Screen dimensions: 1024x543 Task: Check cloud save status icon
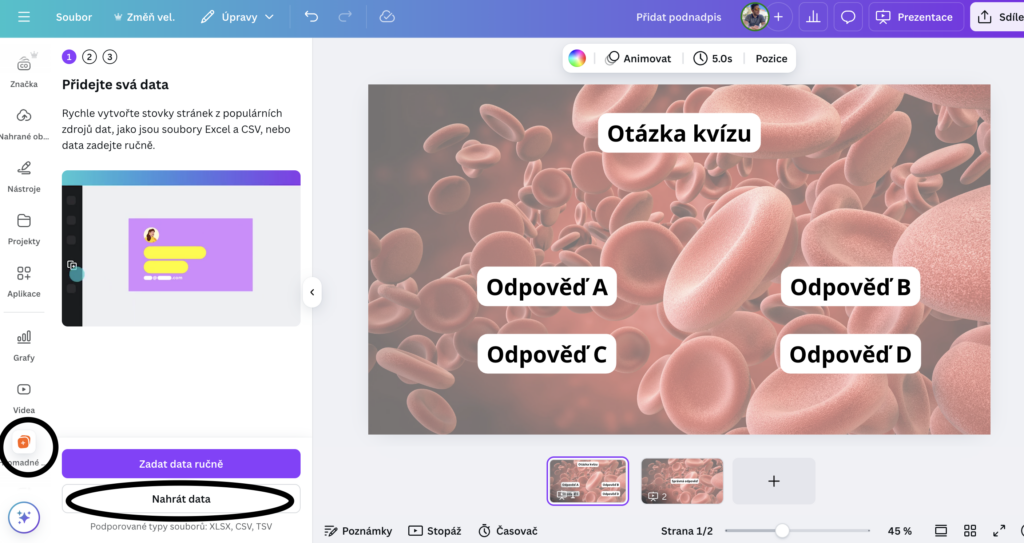pyautogui.click(x=387, y=17)
